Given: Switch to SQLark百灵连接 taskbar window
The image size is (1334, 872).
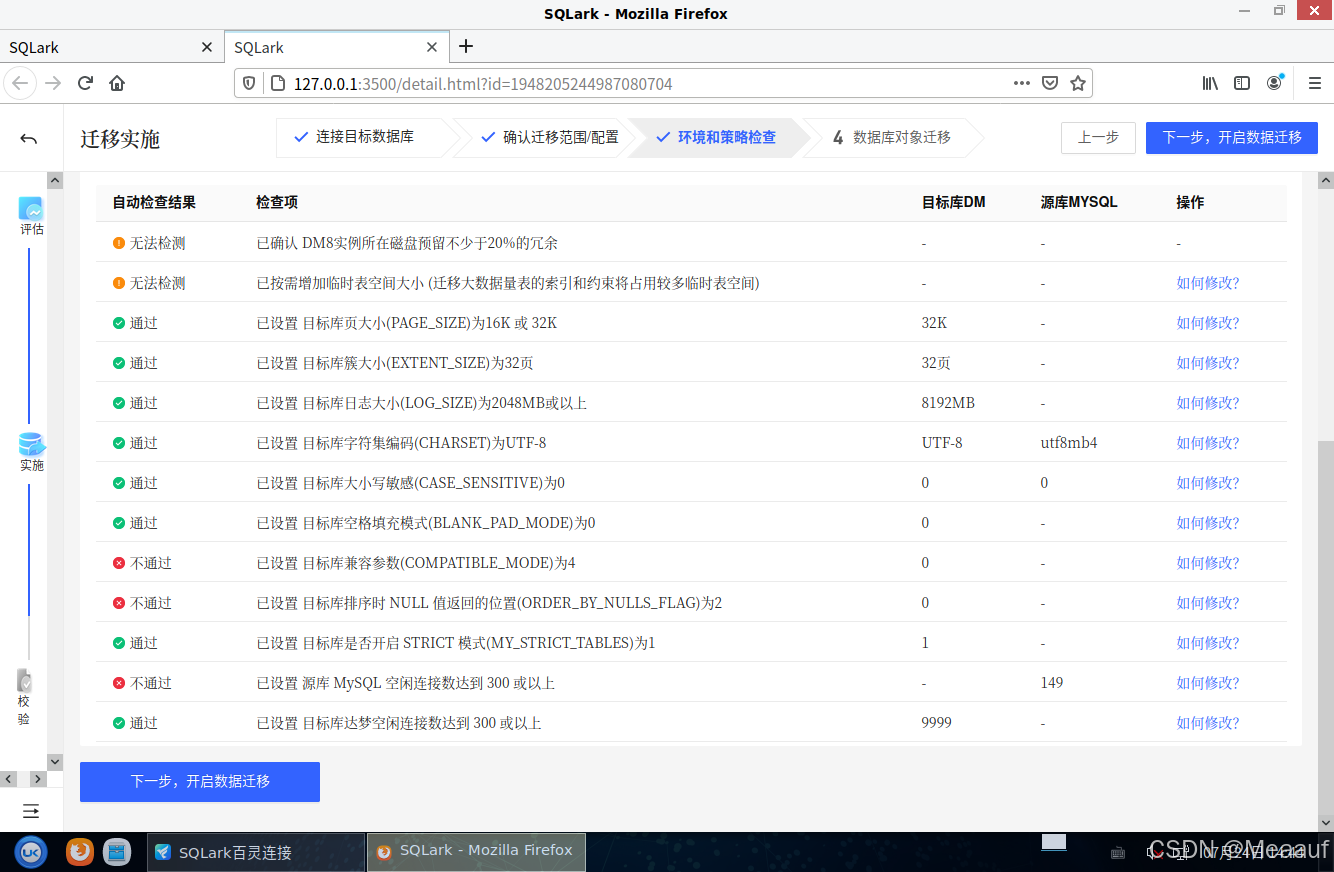Looking at the screenshot, I should 256,852.
